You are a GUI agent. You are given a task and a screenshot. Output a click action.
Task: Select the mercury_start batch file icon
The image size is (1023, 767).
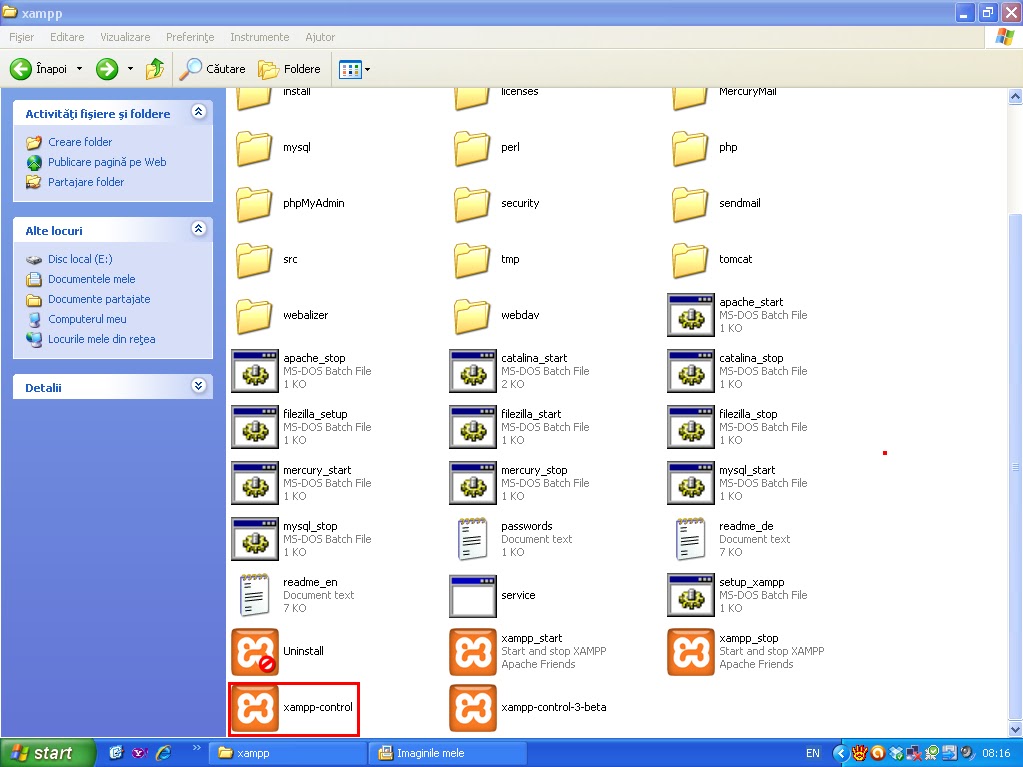click(x=255, y=483)
